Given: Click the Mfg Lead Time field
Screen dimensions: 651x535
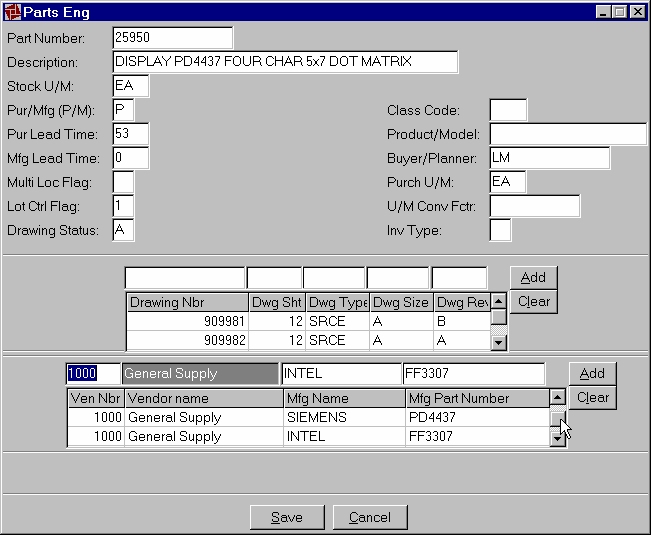Looking at the screenshot, I should (130, 158).
